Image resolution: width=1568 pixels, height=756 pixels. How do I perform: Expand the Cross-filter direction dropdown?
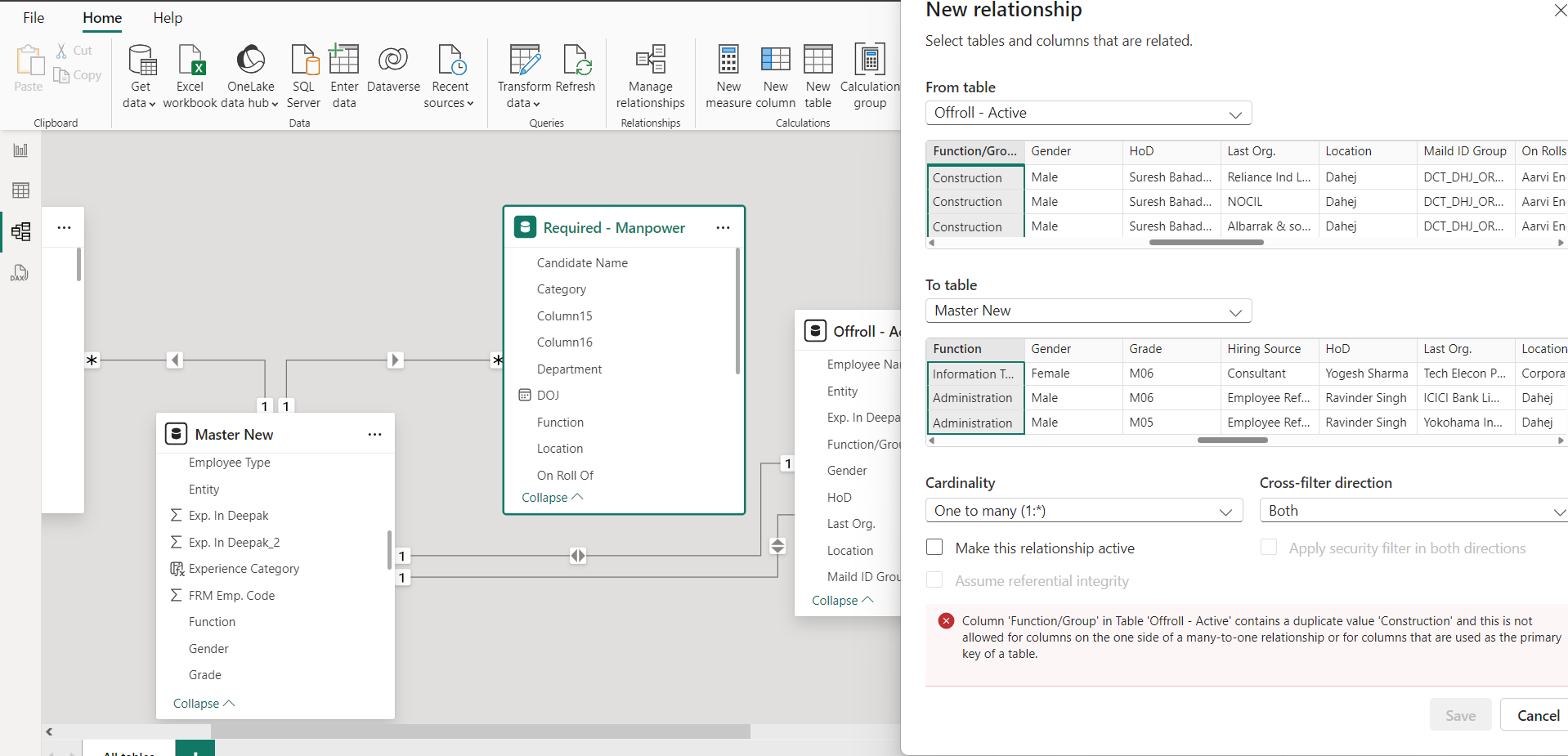point(1413,511)
